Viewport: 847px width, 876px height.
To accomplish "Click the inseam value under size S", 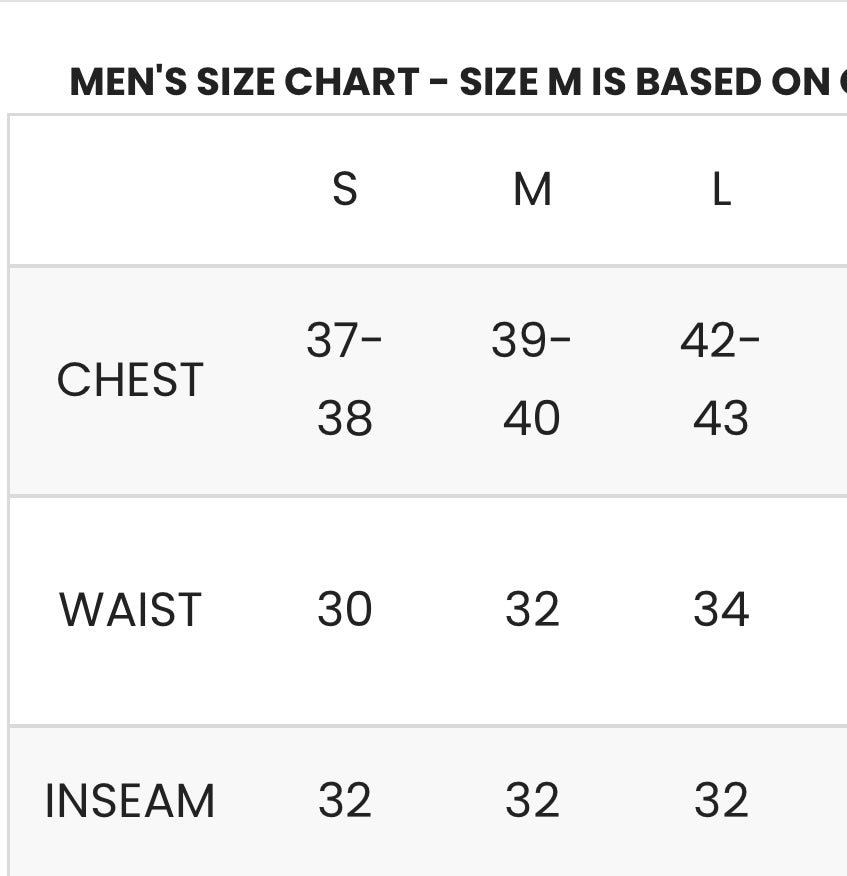I will coord(345,801).
